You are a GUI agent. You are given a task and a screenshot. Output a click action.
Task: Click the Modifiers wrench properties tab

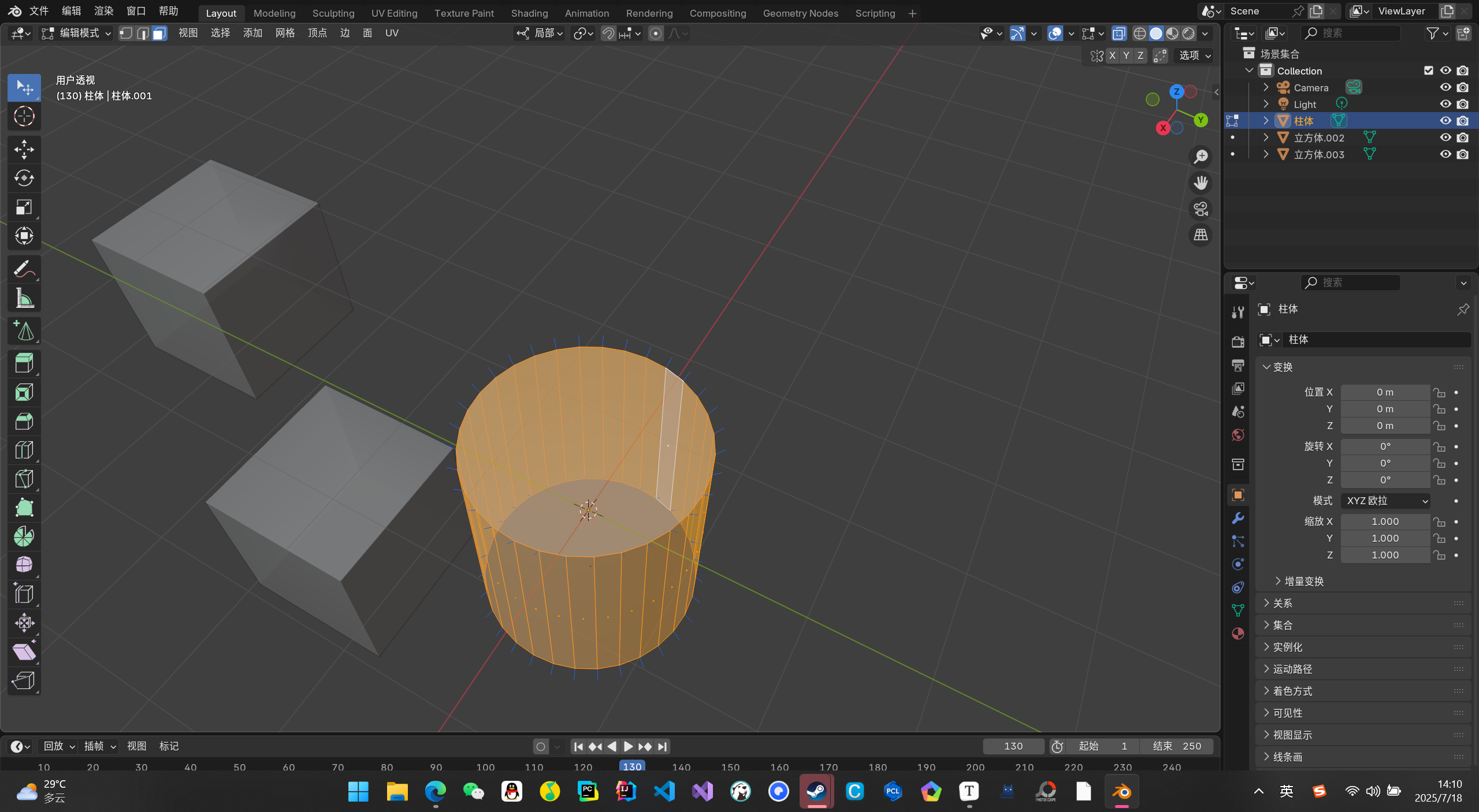(1238, 518)
